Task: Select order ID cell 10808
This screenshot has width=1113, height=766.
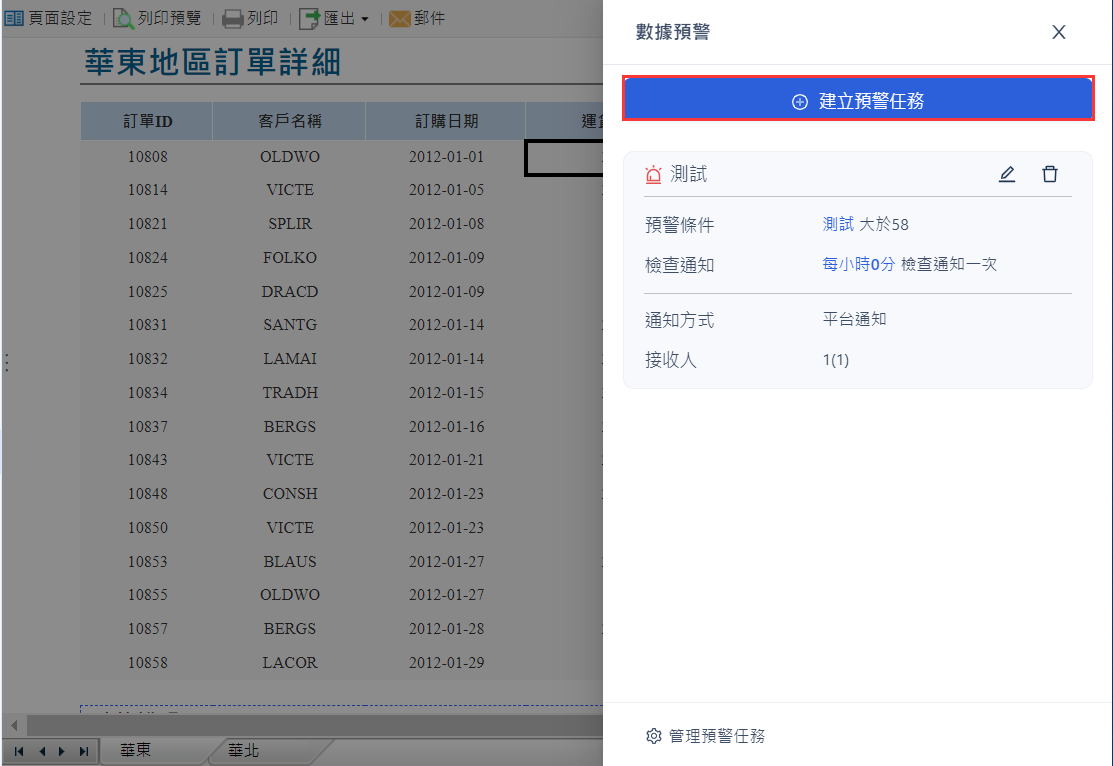Action: (147, 156)
